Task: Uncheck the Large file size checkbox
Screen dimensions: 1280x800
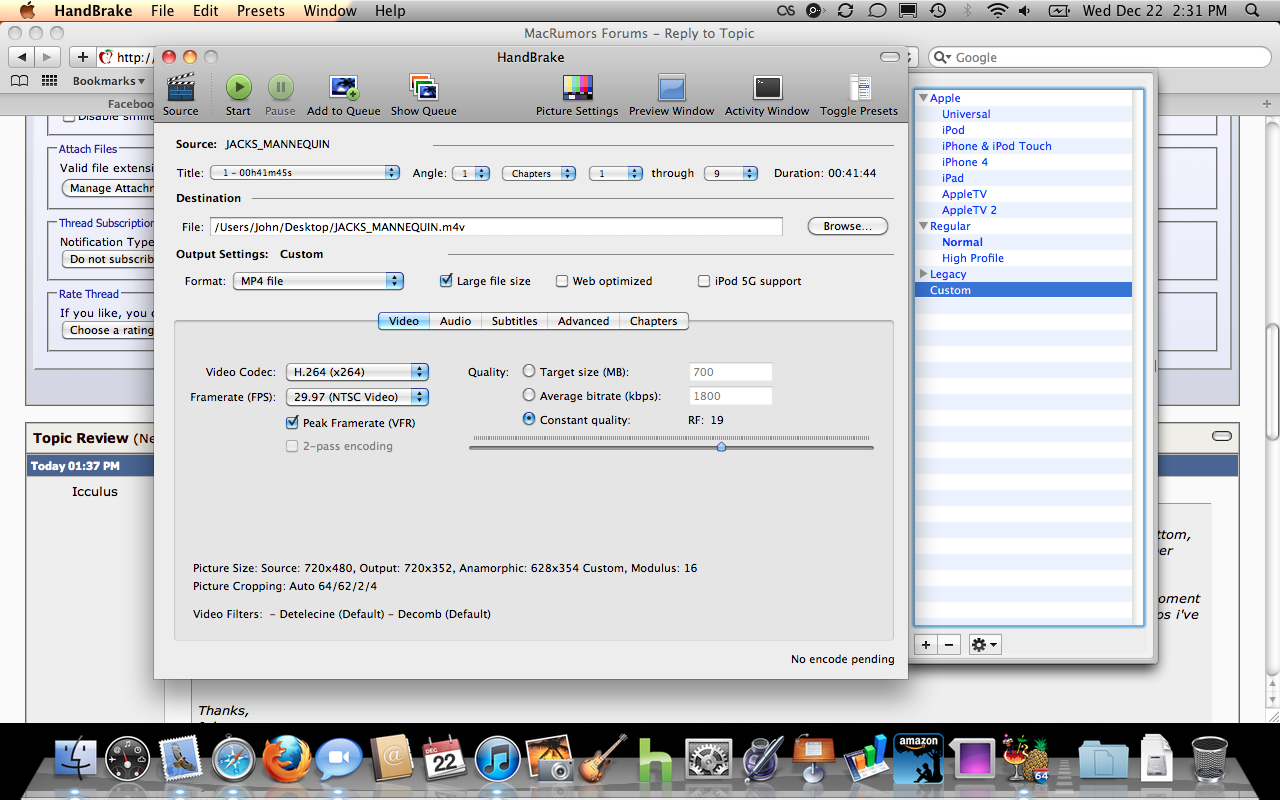Action: pos(446,281)
